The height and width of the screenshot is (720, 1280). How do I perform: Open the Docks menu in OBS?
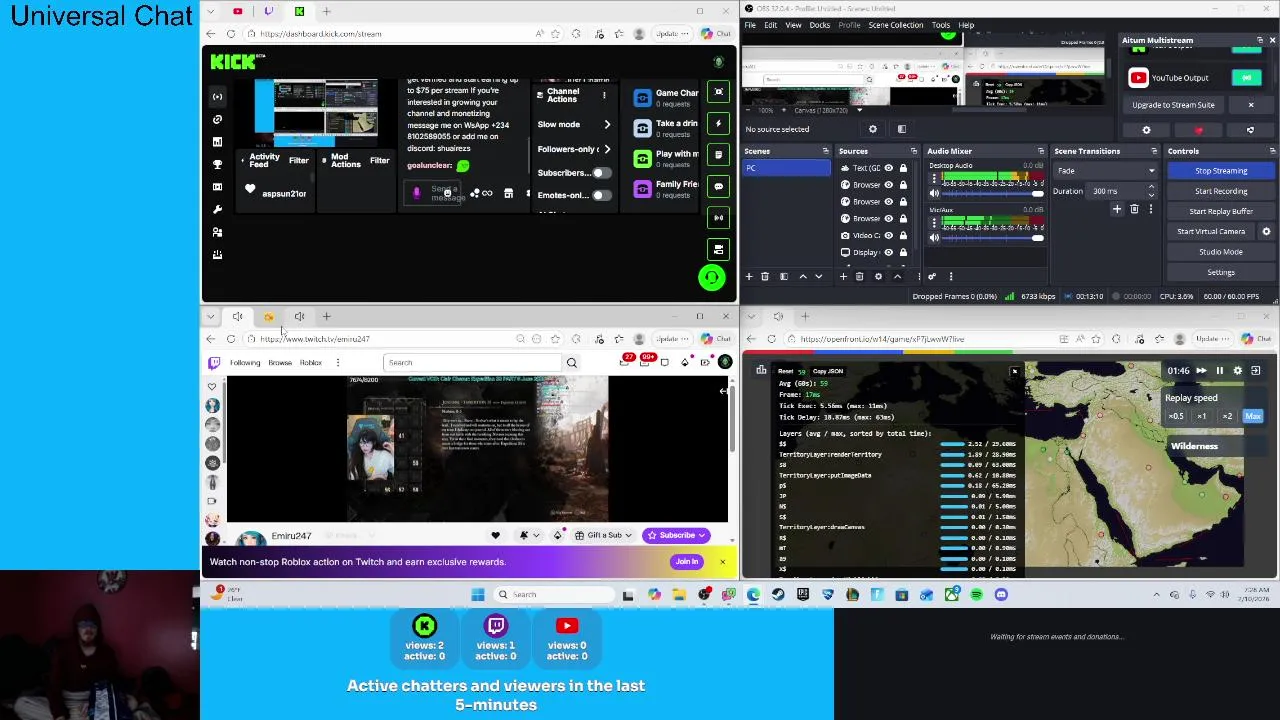click(819, 25)
